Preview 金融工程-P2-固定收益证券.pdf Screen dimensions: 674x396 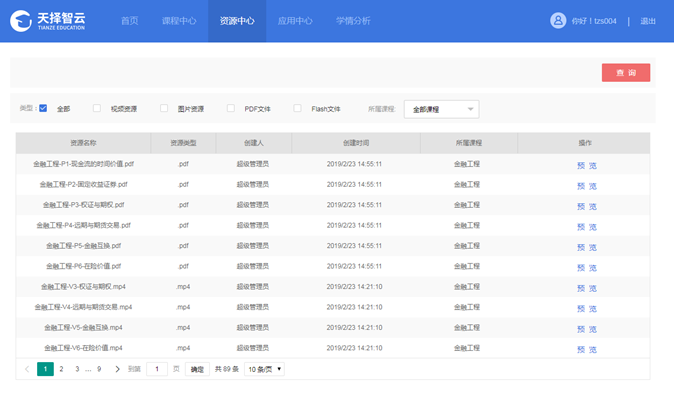pyautogui.click(x=587, y=186)
